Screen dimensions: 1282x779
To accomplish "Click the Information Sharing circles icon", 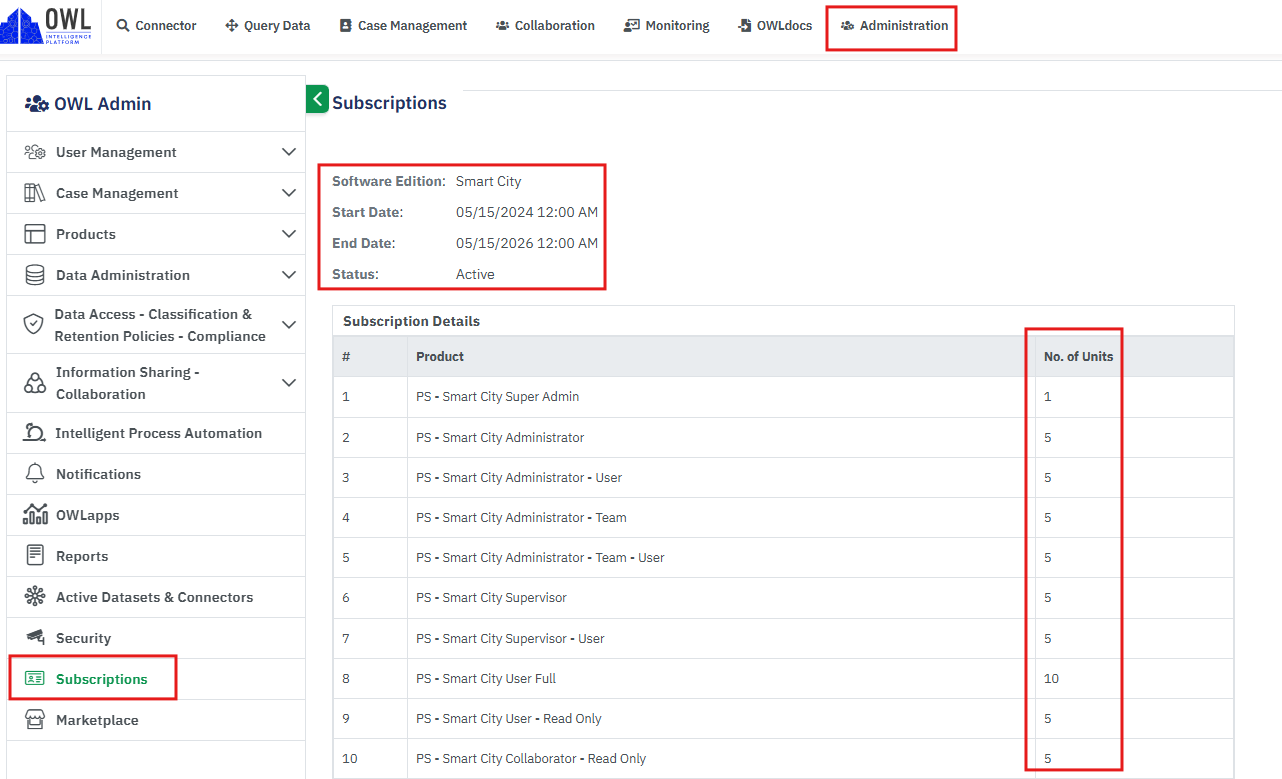I will pyautogui.click(x=35, y=383).
